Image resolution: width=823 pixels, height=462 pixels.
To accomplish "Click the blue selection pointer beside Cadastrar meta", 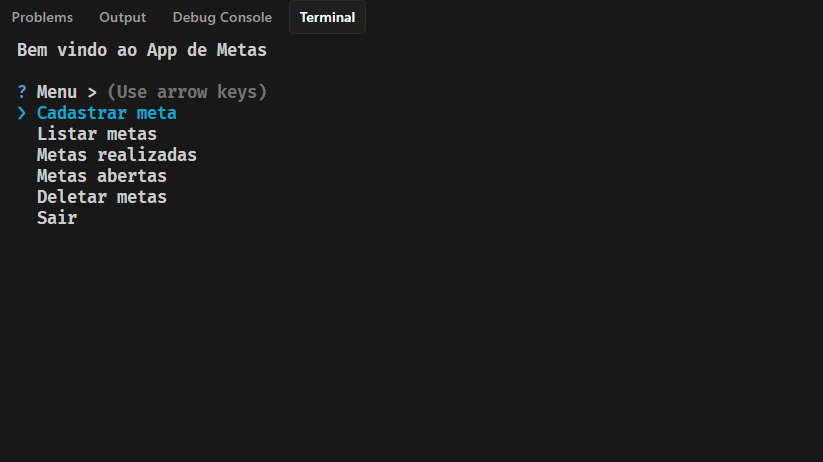I will click(22, 113).
